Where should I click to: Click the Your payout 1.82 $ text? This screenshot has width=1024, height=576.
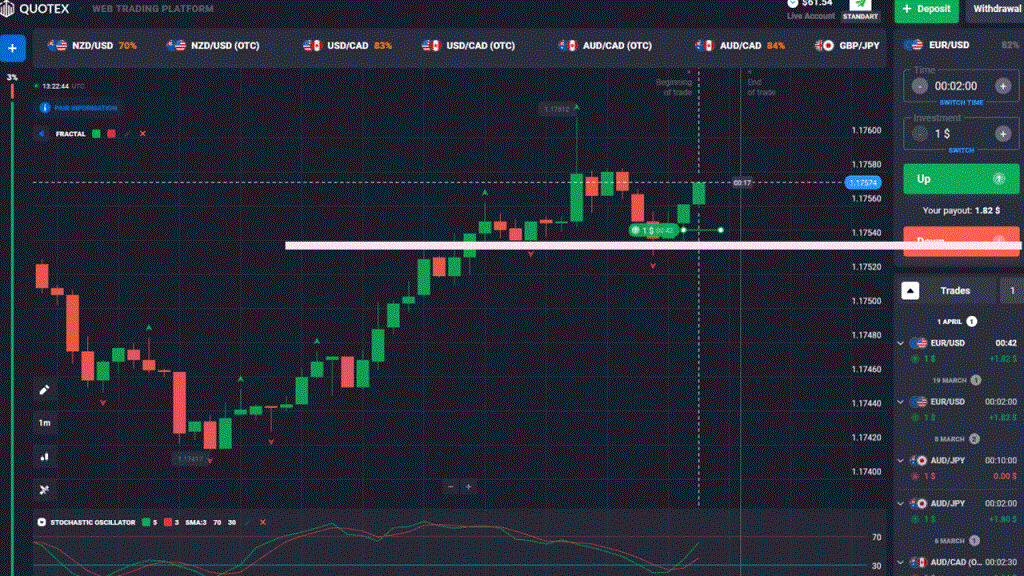coord(961,210)
